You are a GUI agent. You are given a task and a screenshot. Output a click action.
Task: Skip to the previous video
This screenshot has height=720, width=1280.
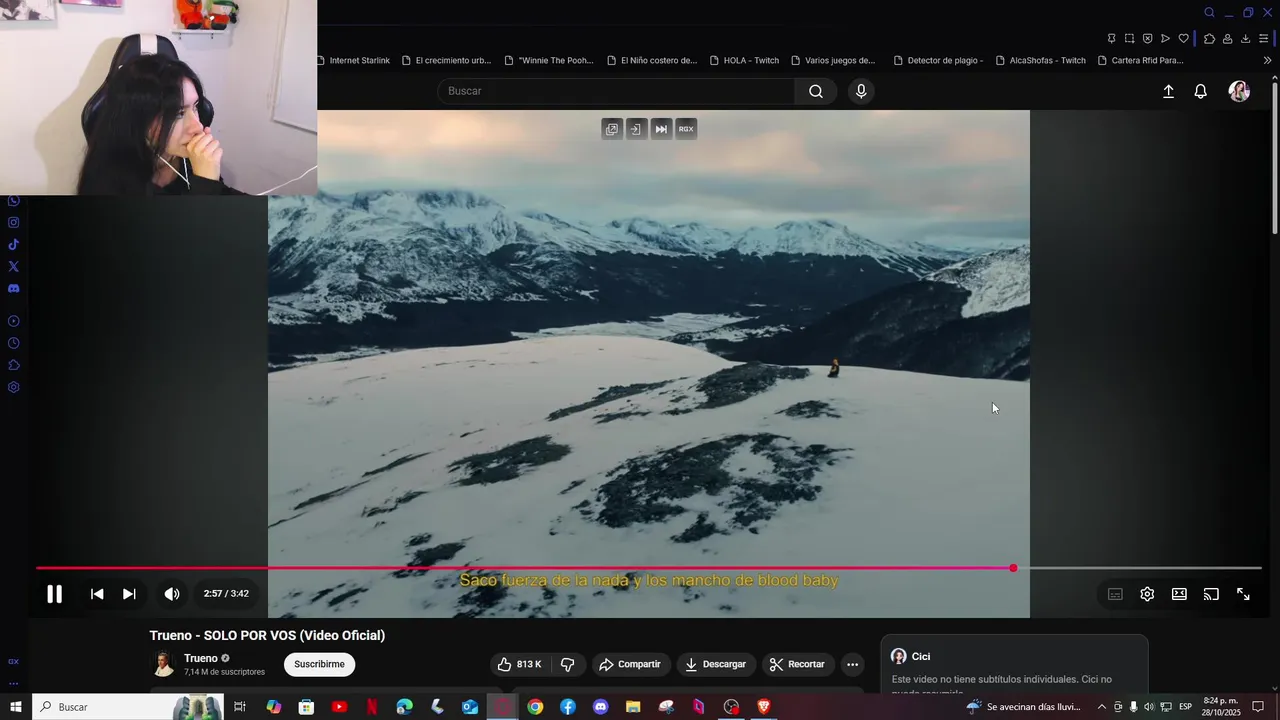pos(97,594)
